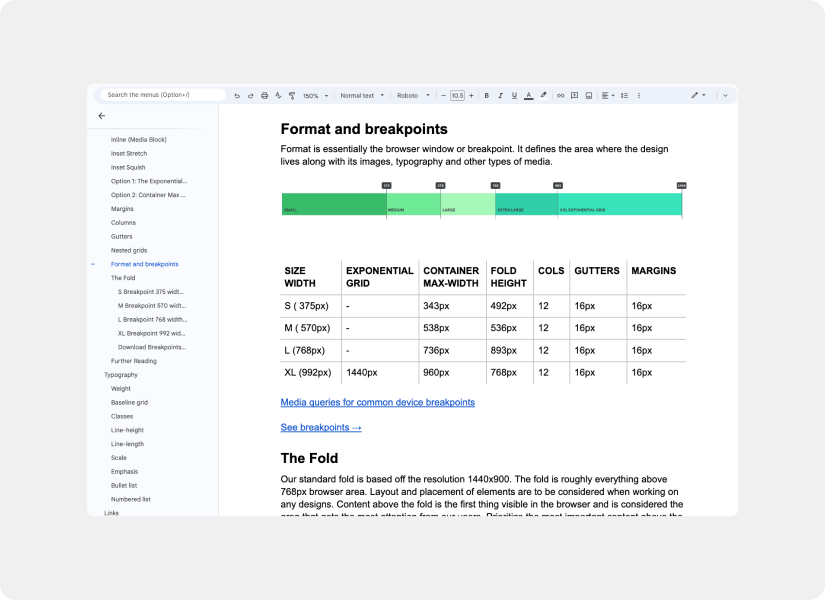Pick a text color from the toolbar
The image size is (825, 600).
click(528, 95)
